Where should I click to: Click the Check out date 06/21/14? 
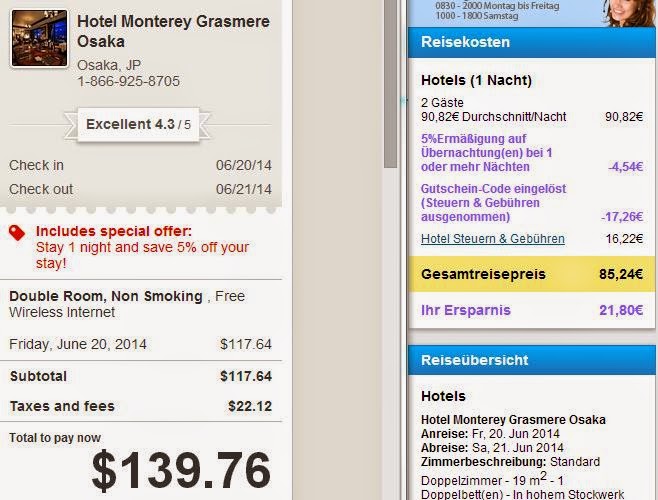click(x=243, y=190)
